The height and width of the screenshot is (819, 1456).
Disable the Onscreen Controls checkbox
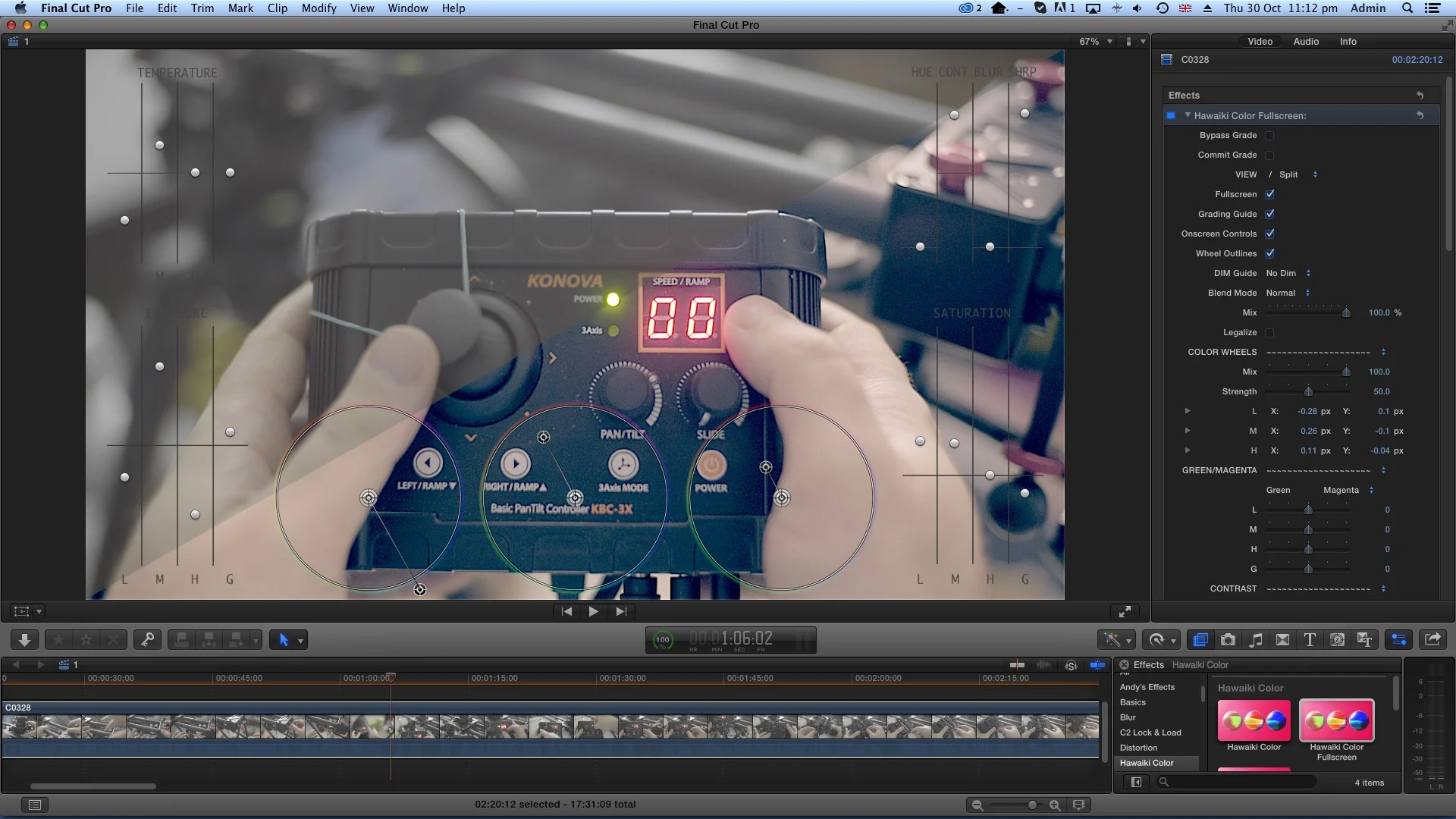(1269, 234)
